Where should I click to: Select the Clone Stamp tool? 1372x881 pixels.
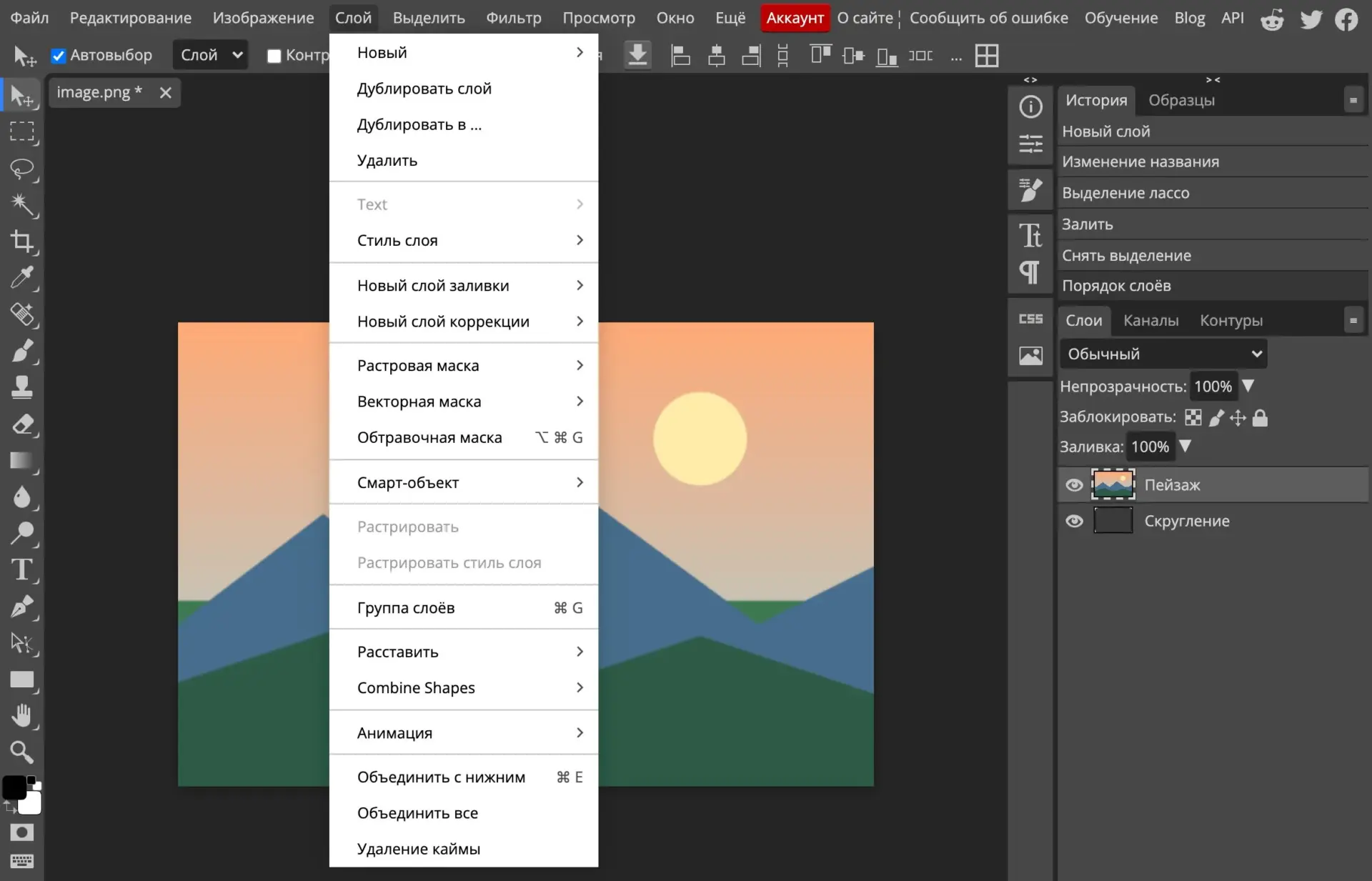point(22,387)
